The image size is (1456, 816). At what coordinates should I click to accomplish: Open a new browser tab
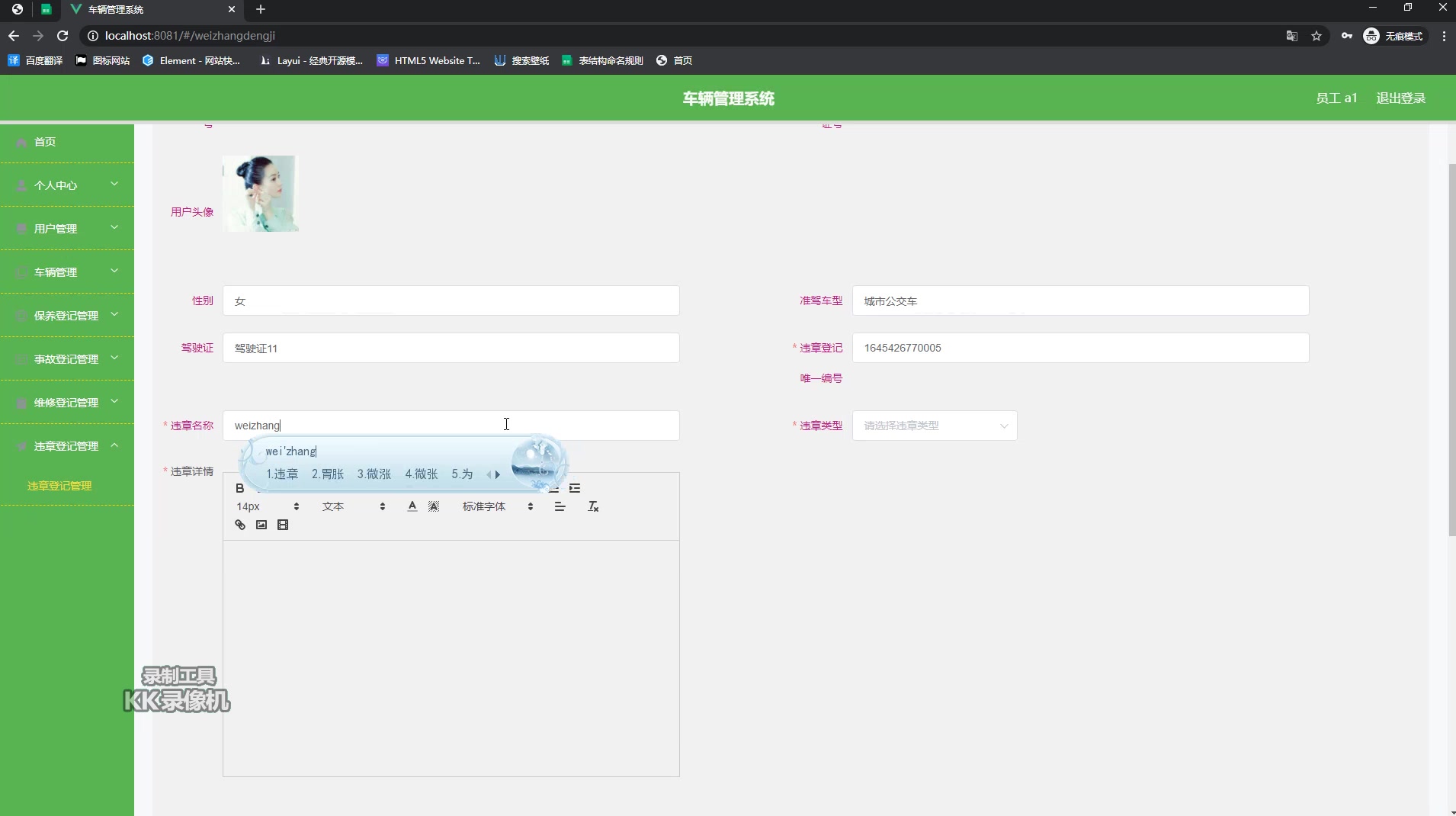tap(261, 9)
